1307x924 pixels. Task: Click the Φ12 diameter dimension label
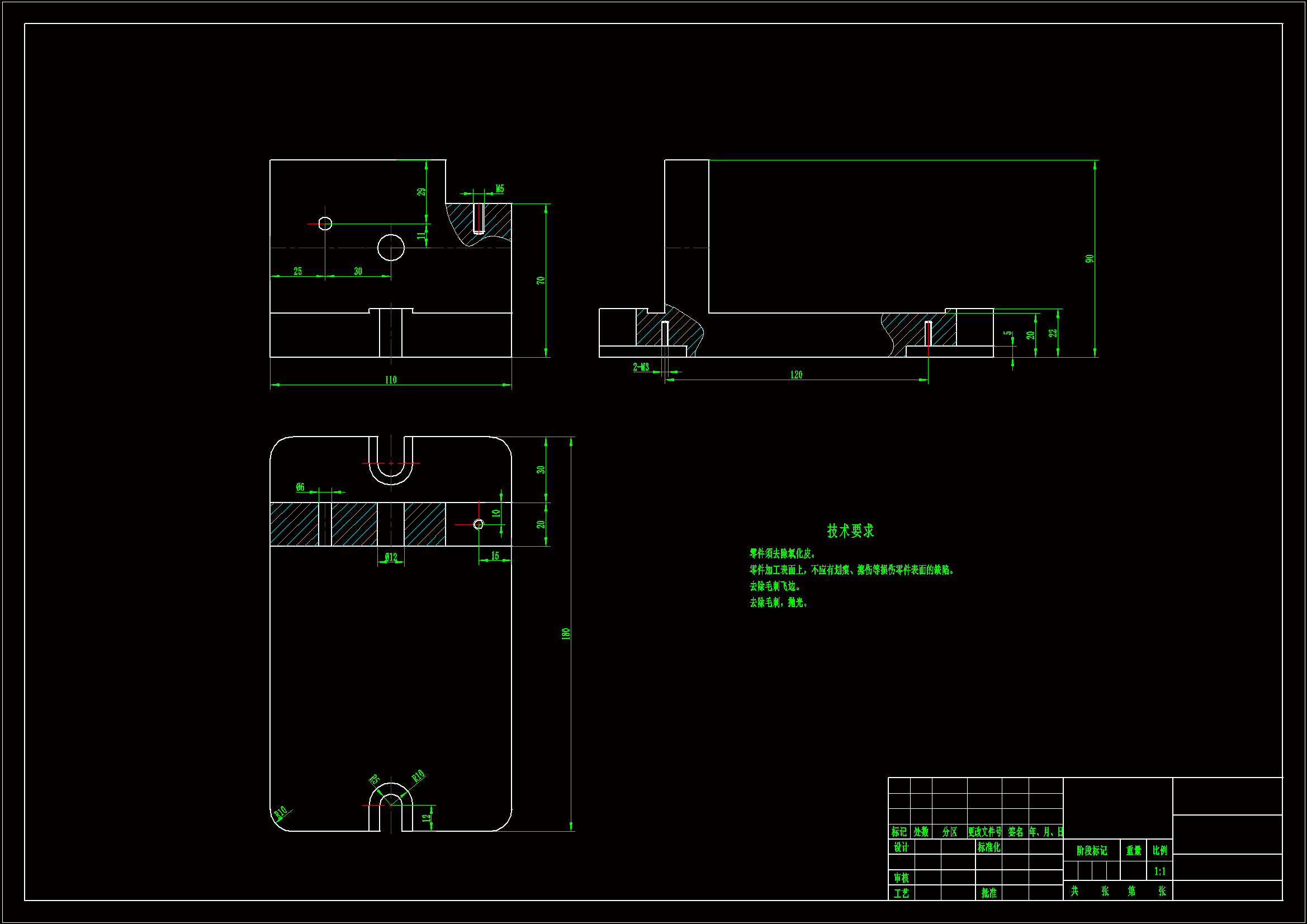[x=391, y=557]
